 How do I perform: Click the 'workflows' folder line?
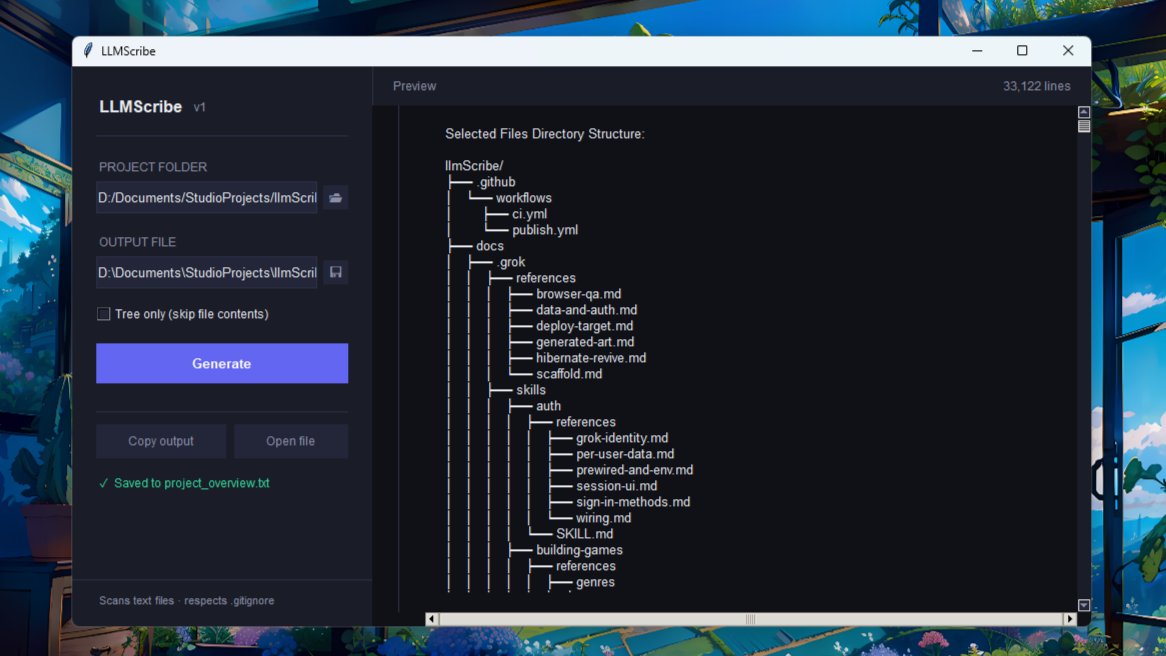524,198
